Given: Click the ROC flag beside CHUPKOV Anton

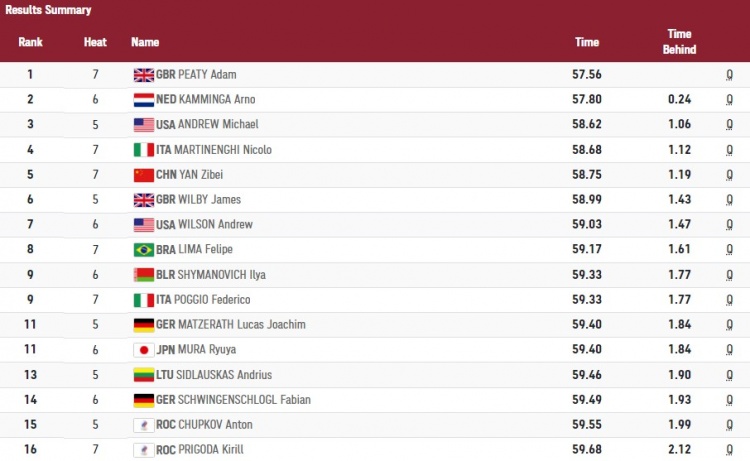Looking at the screenshot, I should (x=143, y=425).
